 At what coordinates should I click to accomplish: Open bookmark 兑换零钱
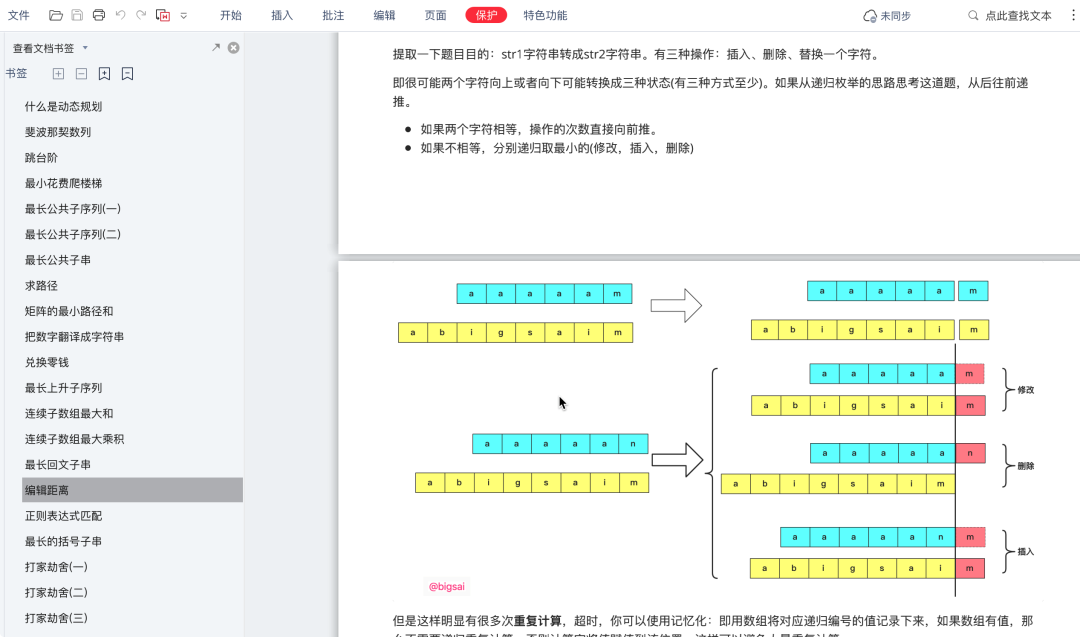pyautogui.click(x=47, y=362)
